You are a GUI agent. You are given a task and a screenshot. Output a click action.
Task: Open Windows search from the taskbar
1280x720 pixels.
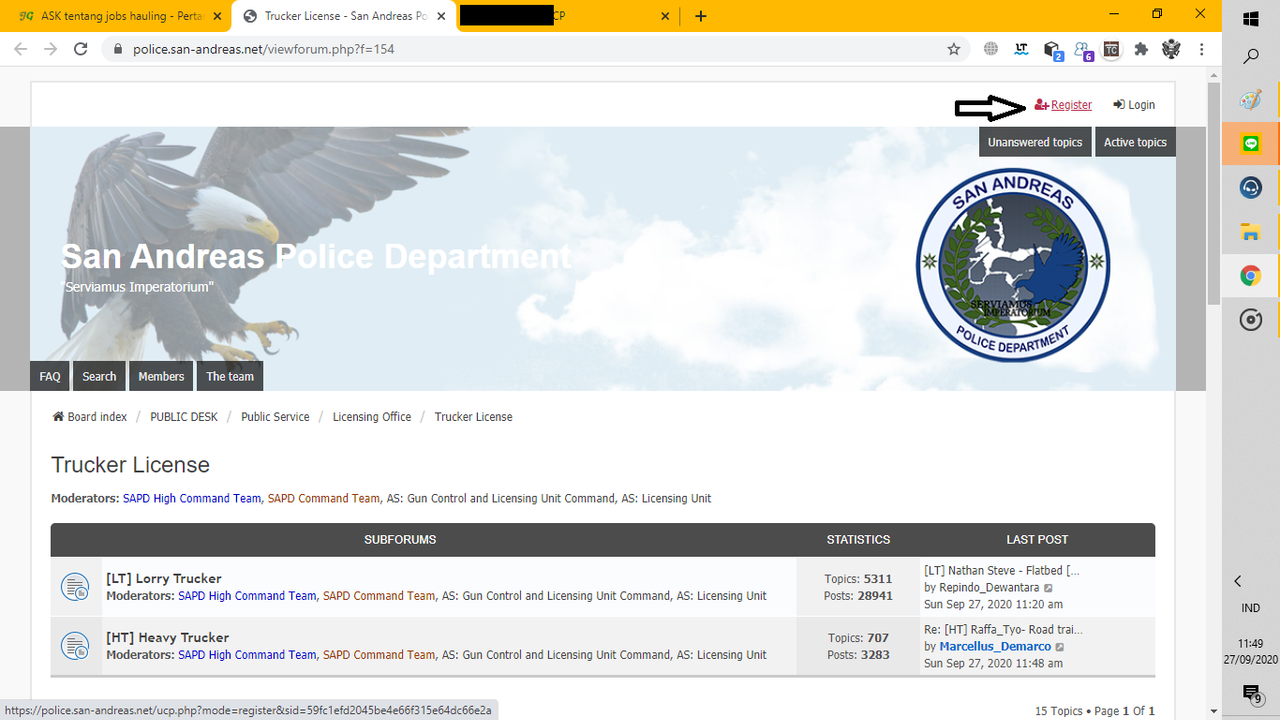pos(1250,57)
